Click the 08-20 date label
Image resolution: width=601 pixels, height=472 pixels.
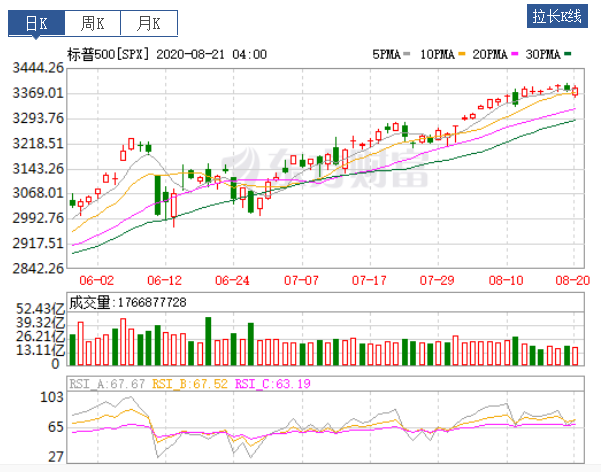[573, 281]
